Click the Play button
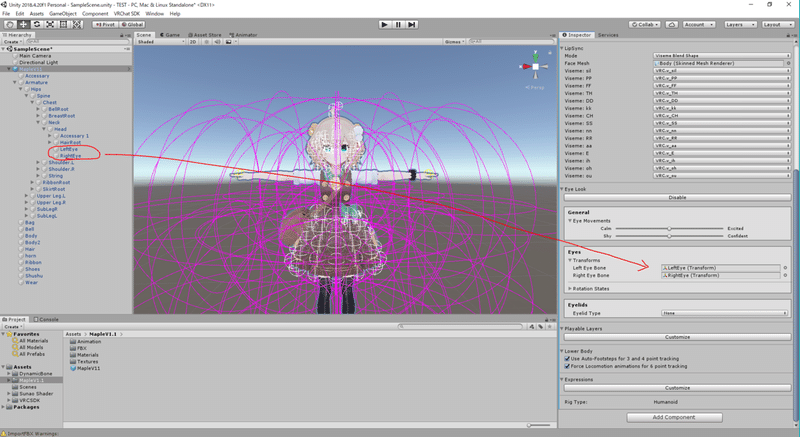The image size is (800, 437). 385,24
